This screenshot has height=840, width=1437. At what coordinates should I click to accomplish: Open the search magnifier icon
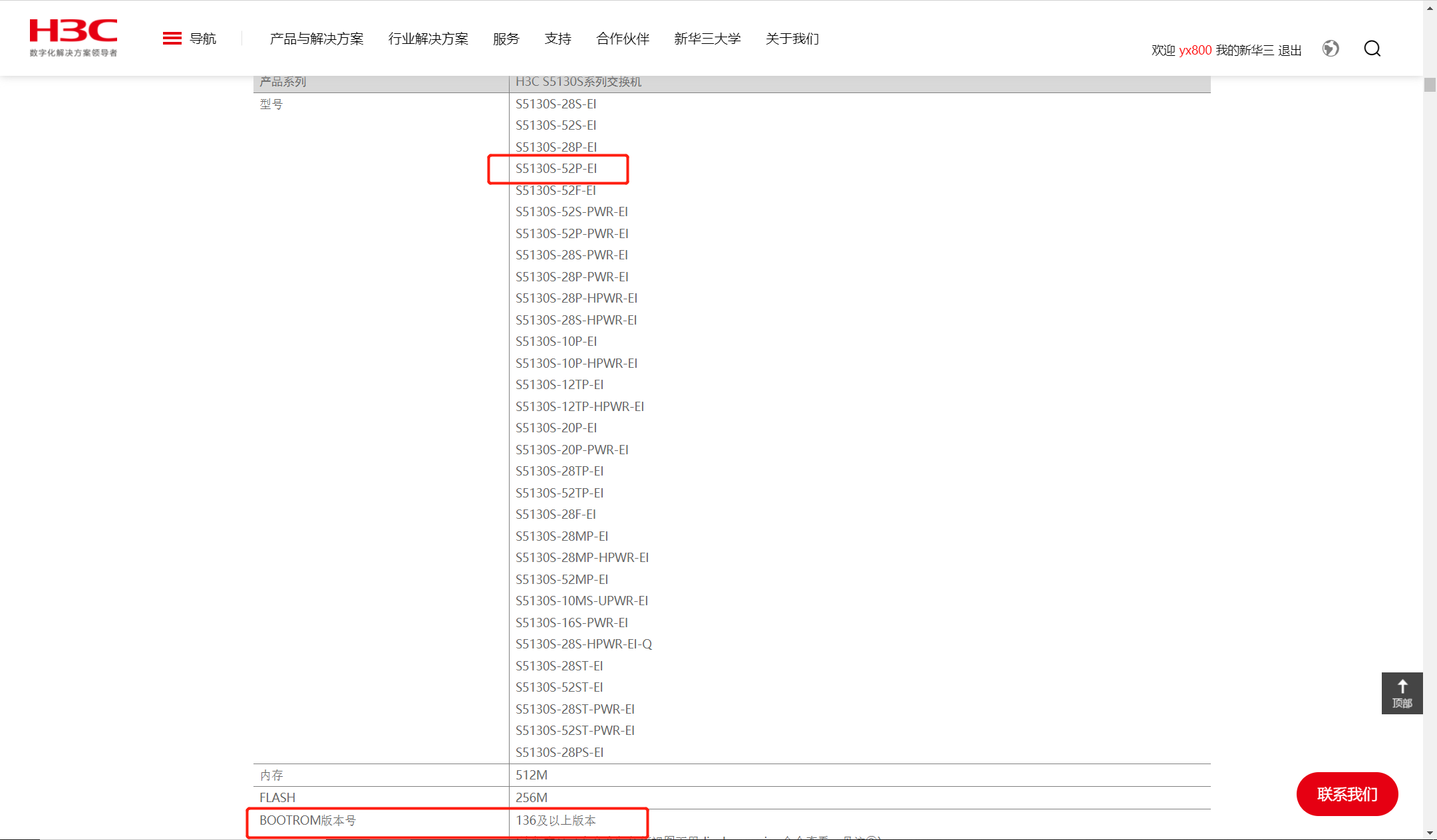point(1372,49)
